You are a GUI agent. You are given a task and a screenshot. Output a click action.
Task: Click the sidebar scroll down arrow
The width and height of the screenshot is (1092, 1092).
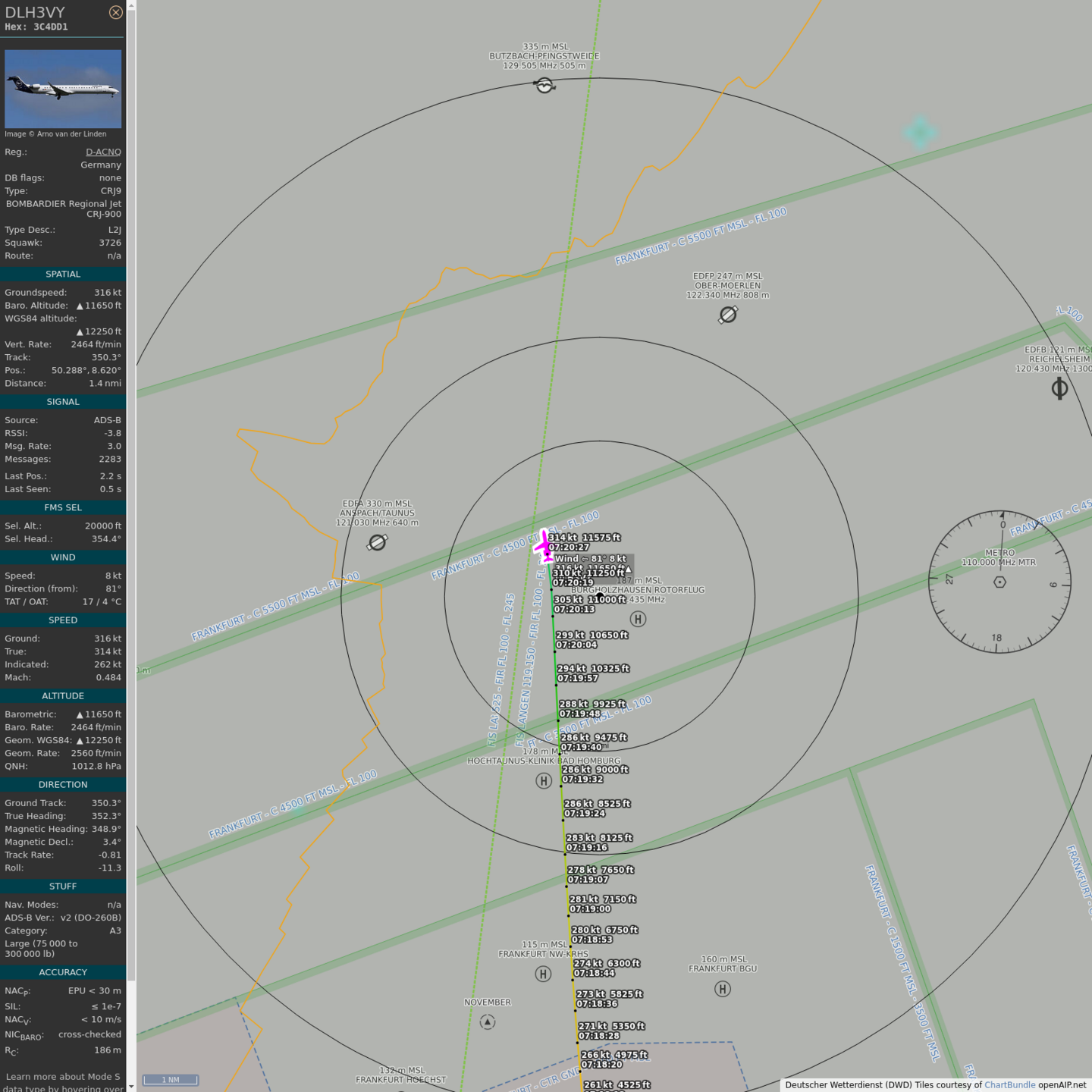pos(131,1086)
